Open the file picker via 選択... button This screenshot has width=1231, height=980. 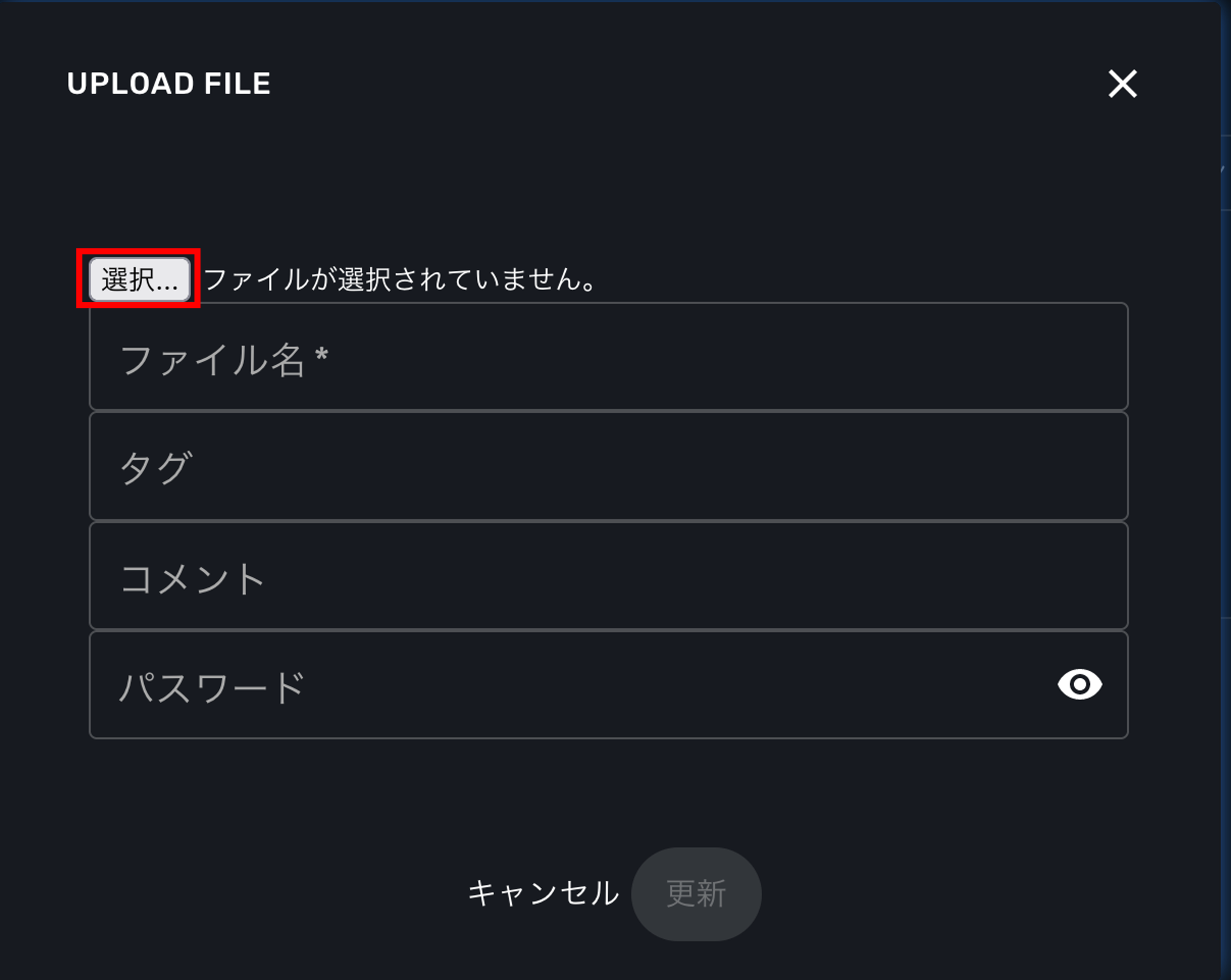(138, 277)
